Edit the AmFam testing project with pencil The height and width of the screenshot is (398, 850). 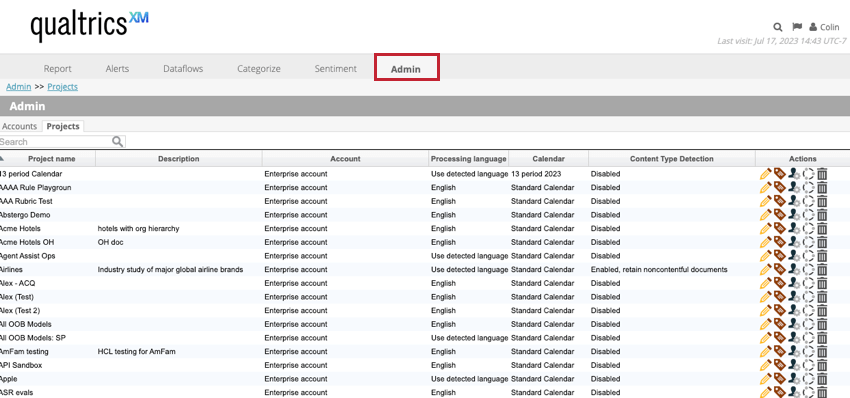coord(765,351)
